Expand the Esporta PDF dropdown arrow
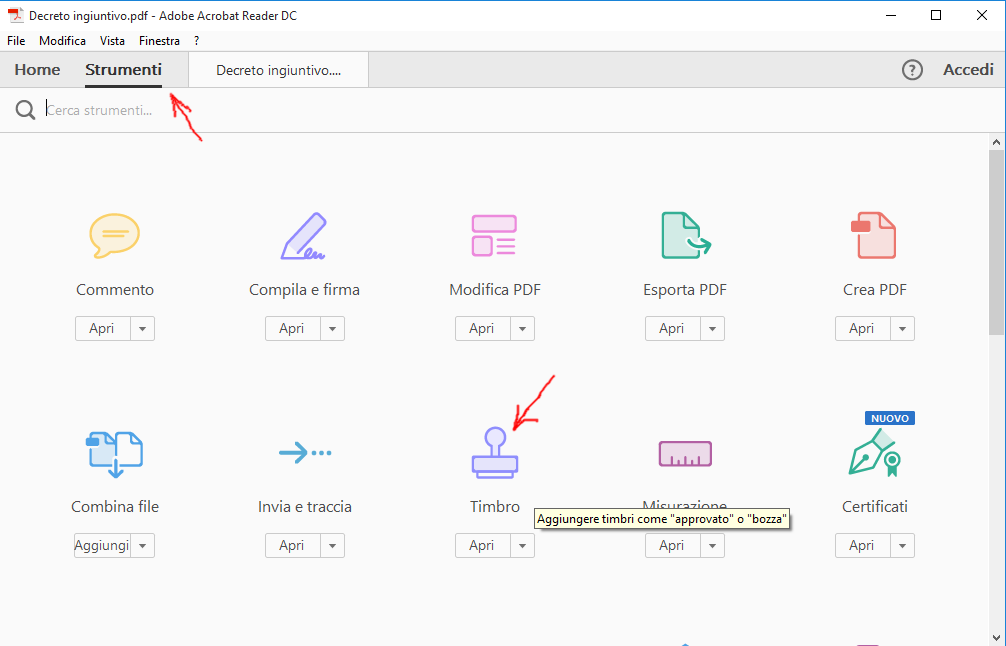Image resolution: width=1006 pixels, height=646 pixels. coord(712,328)
